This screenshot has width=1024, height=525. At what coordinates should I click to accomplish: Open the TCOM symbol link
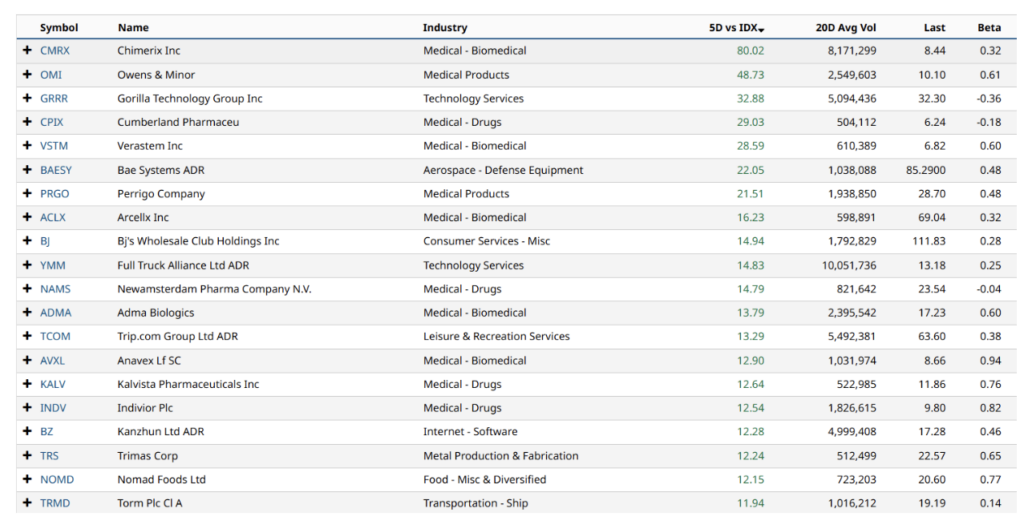coord(55,336)
